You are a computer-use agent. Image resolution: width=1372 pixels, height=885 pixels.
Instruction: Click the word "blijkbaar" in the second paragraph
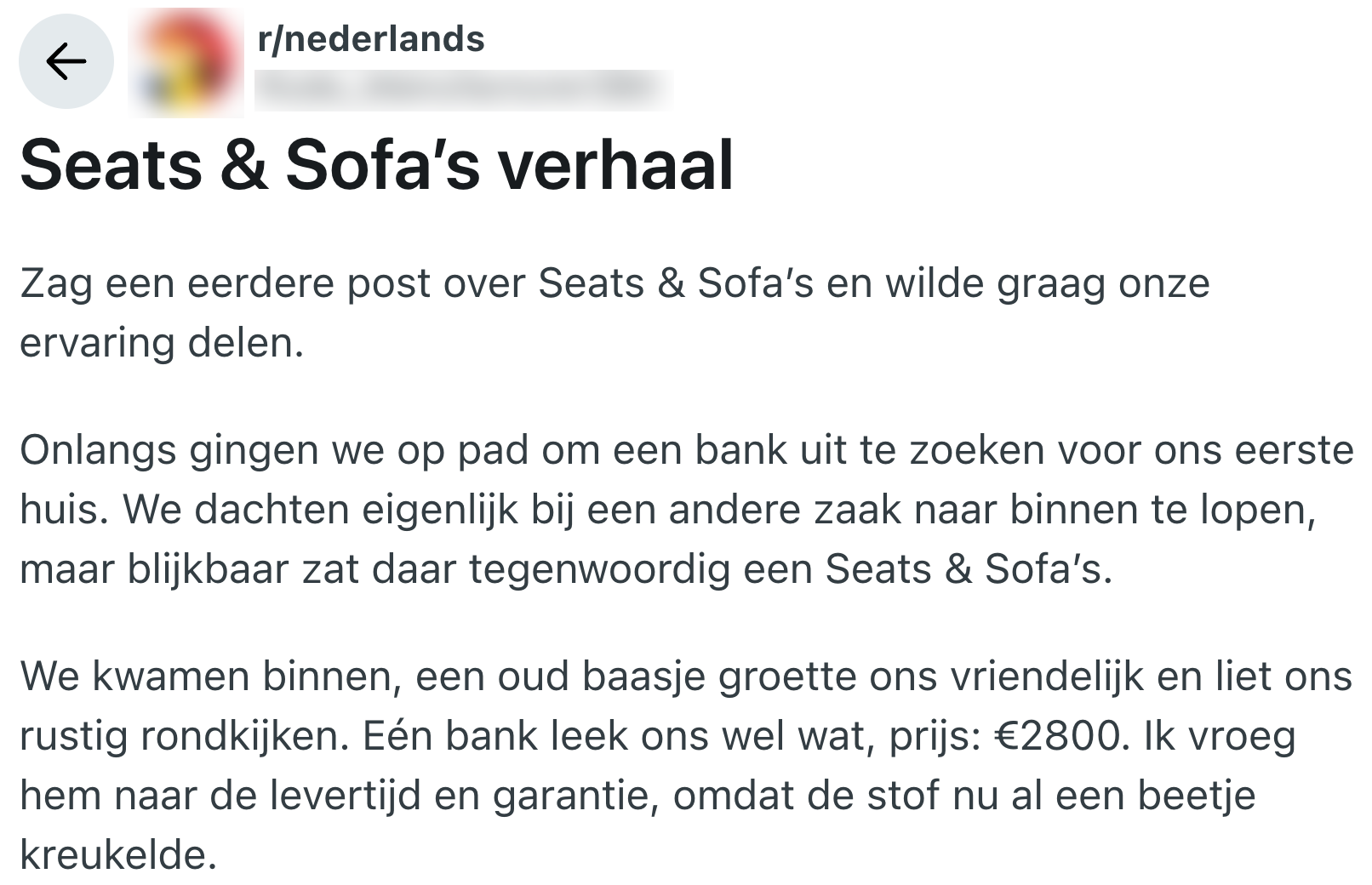pos(209,569)
